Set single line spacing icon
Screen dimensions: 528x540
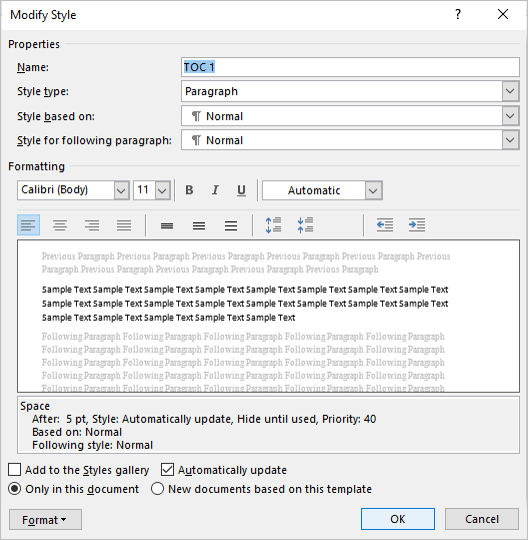coord(167,226)
